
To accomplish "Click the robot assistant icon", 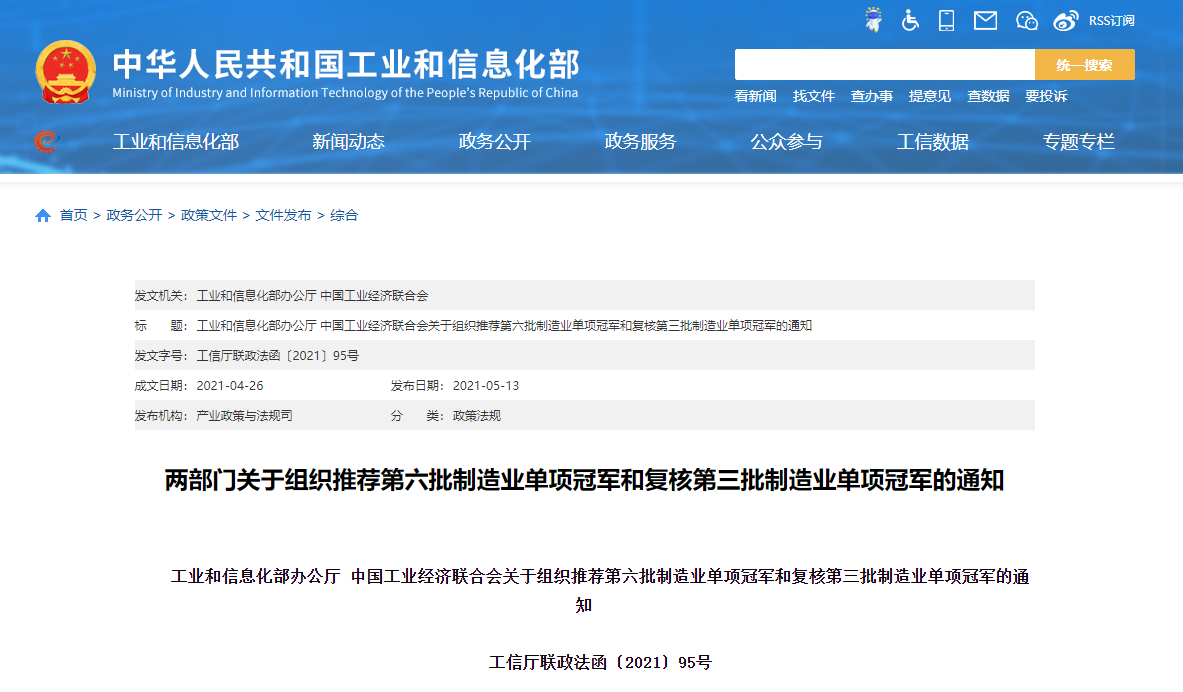I will pyautogui.click(x=874, y=20).
